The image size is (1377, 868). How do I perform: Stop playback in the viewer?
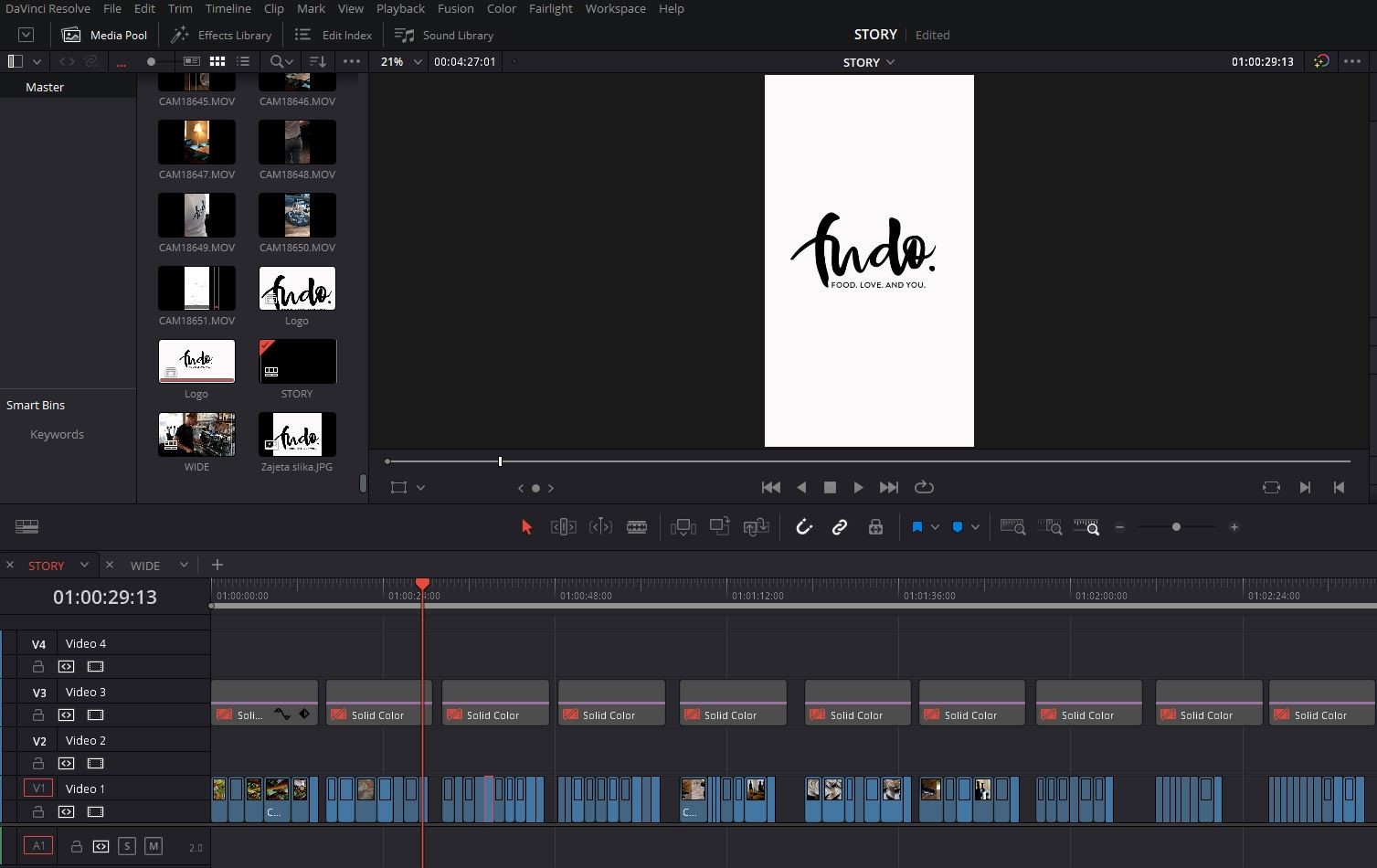point(830,488)
